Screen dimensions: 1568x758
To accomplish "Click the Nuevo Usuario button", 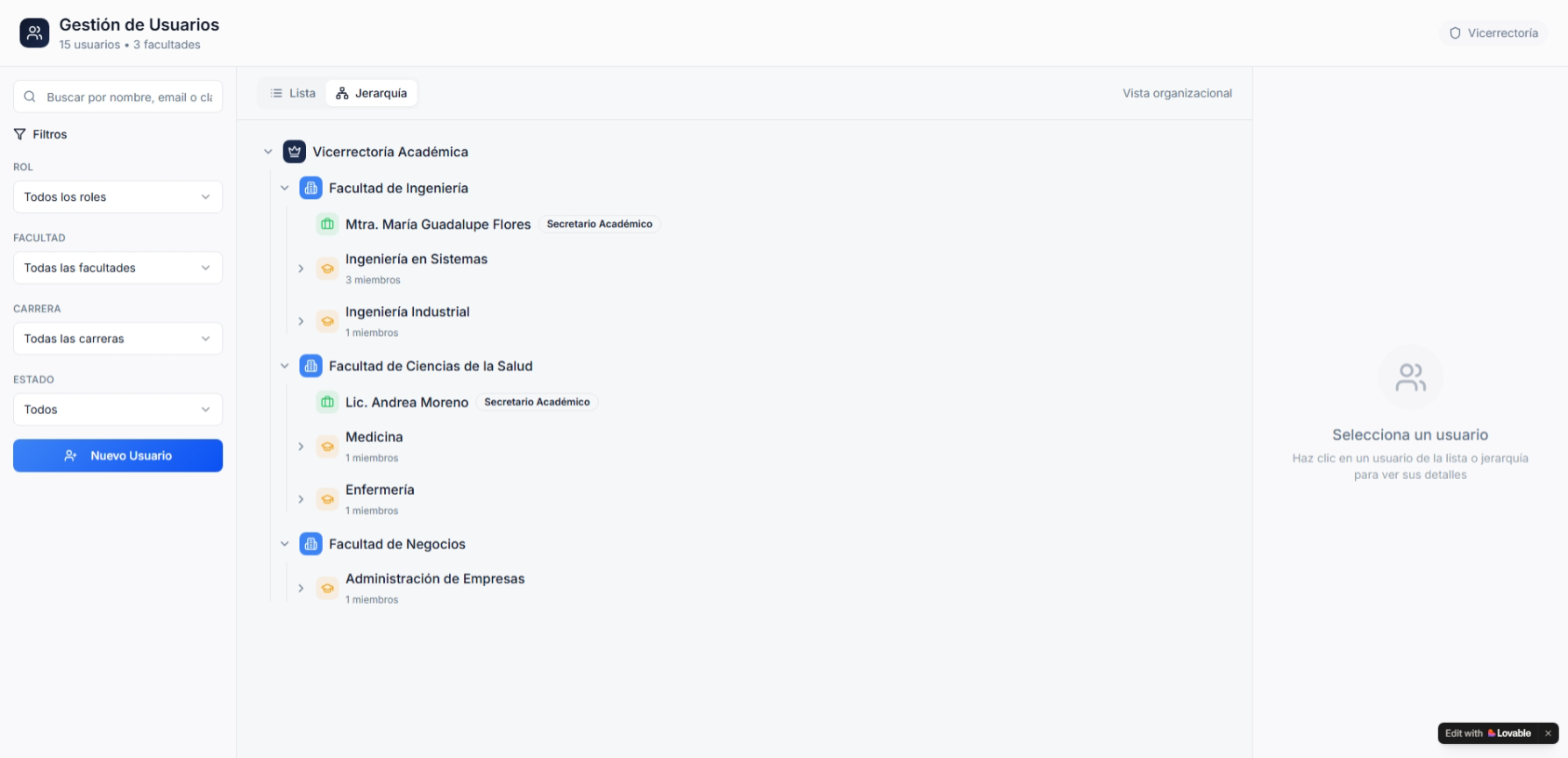I will 118,455.
